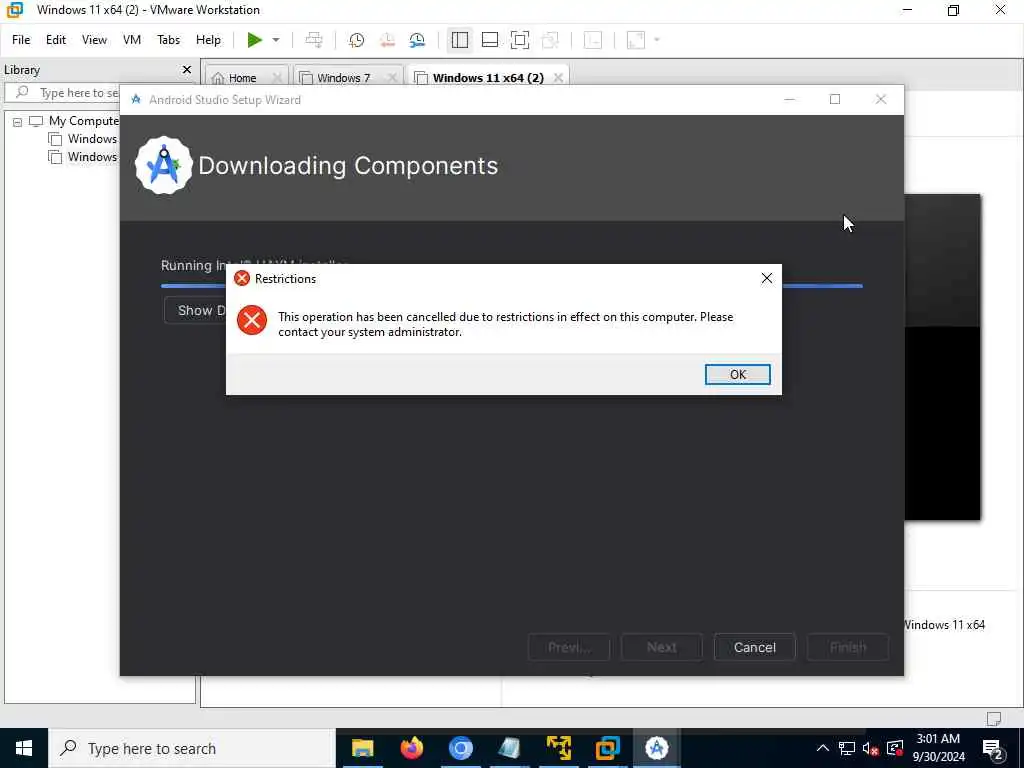Click the stretch guest display icon
1024x768 pixels.
(x=636, y=40)
